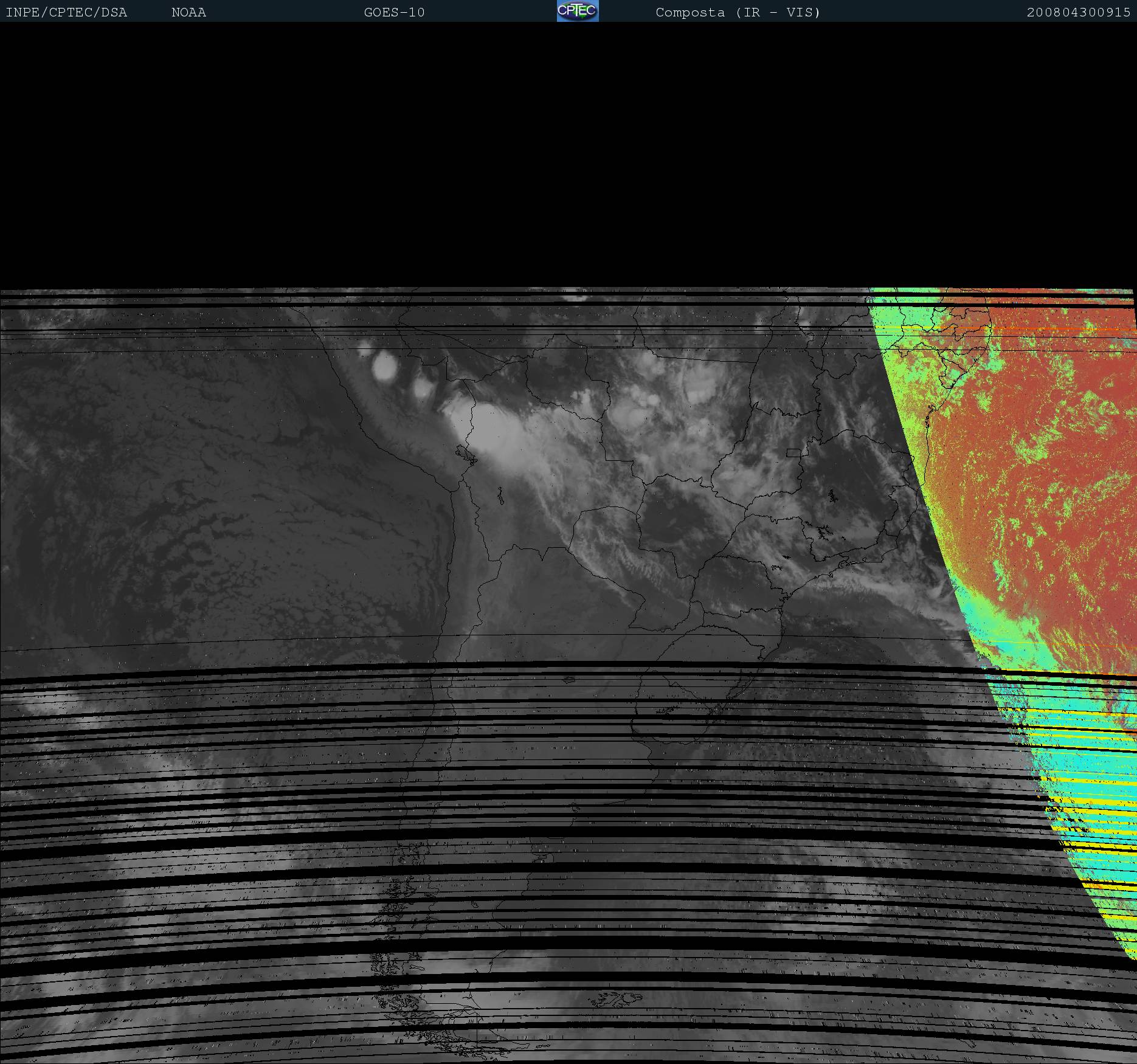This screenshot has width=1137, height=1064.
Task: Select the Composta (IR - VIS) title
Action: click(738, 12)
